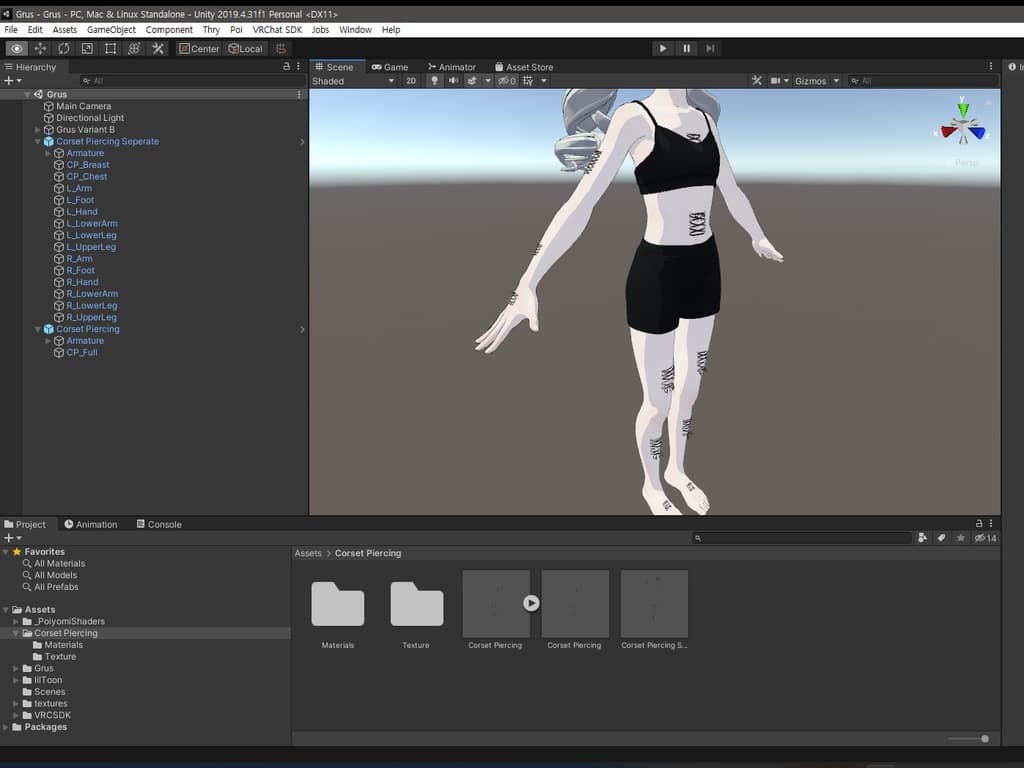Open the VRChat SDK menu

(x=277, y=30)
